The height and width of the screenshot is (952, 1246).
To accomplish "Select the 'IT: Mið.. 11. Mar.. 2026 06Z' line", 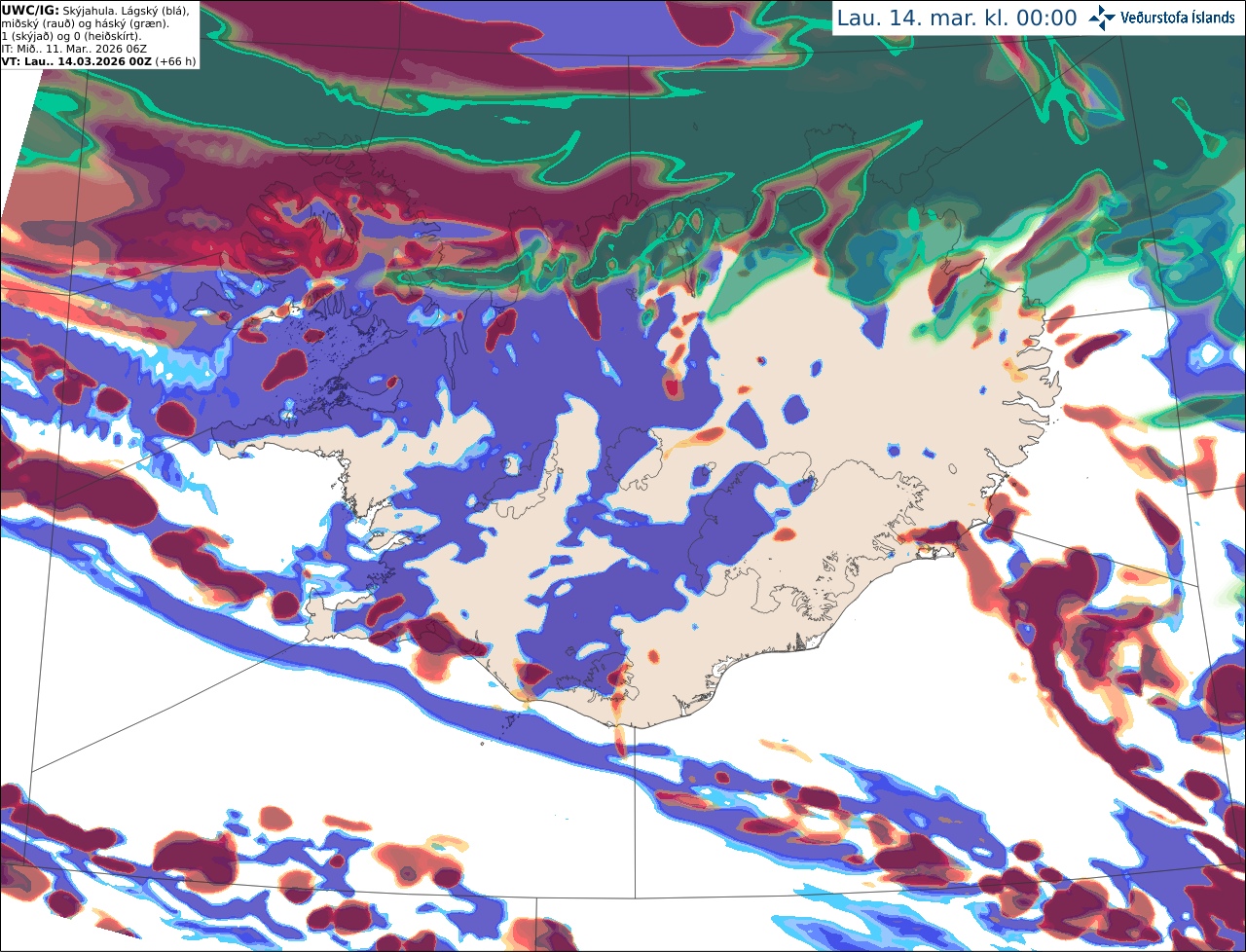I will [x=74, y=49].
